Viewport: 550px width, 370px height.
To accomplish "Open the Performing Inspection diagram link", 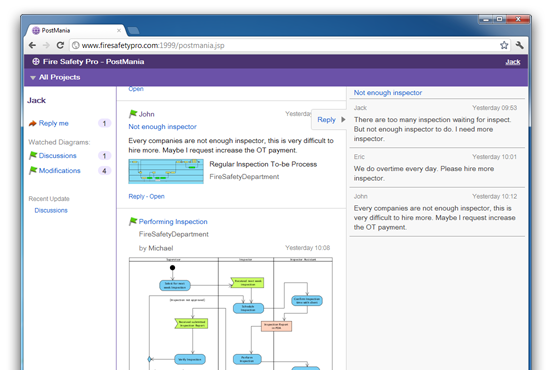I will tap(173, 222).
